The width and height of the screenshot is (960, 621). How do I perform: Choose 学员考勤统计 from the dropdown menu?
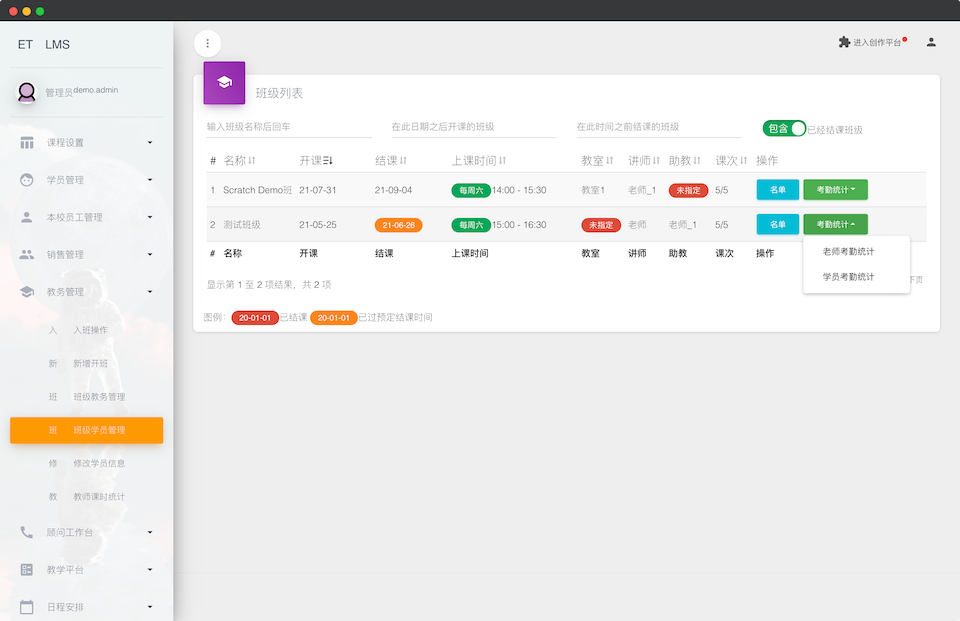click(848, 276)
